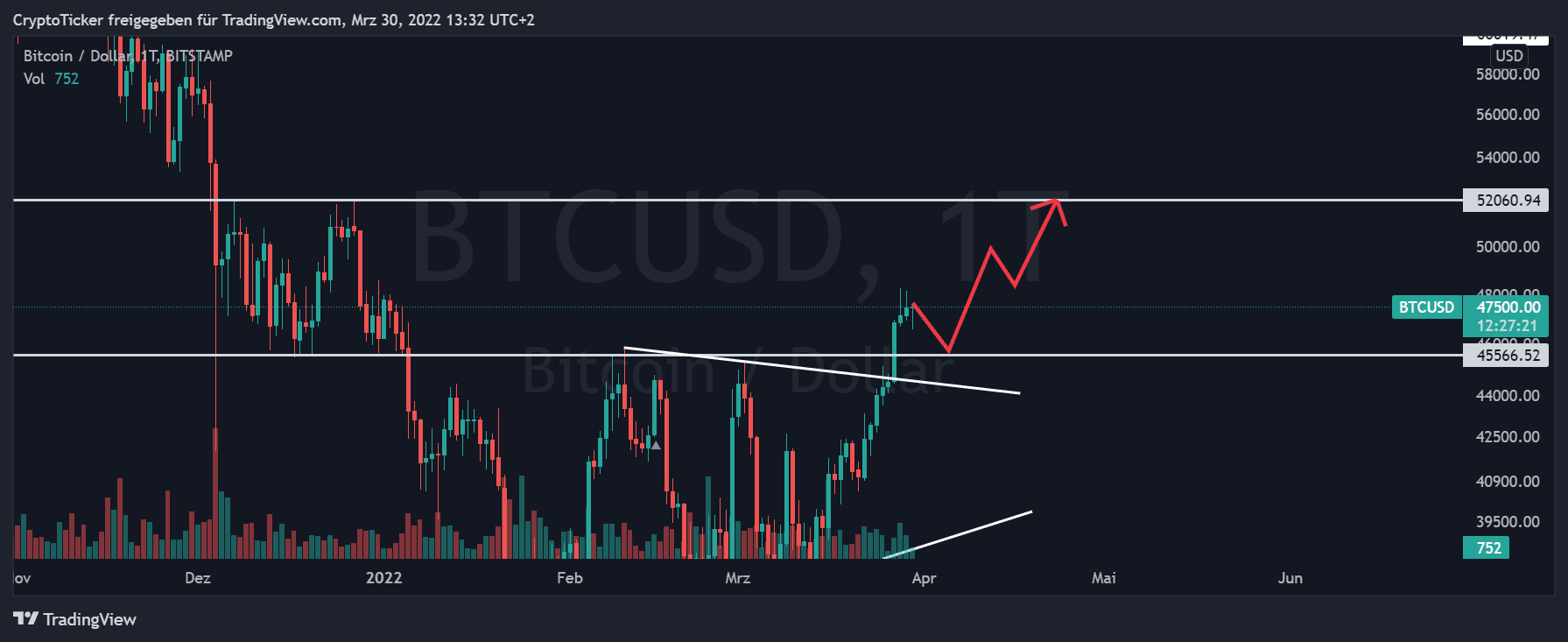
Task: Select the Feb date on the time axis
Action: click(569, 578)
